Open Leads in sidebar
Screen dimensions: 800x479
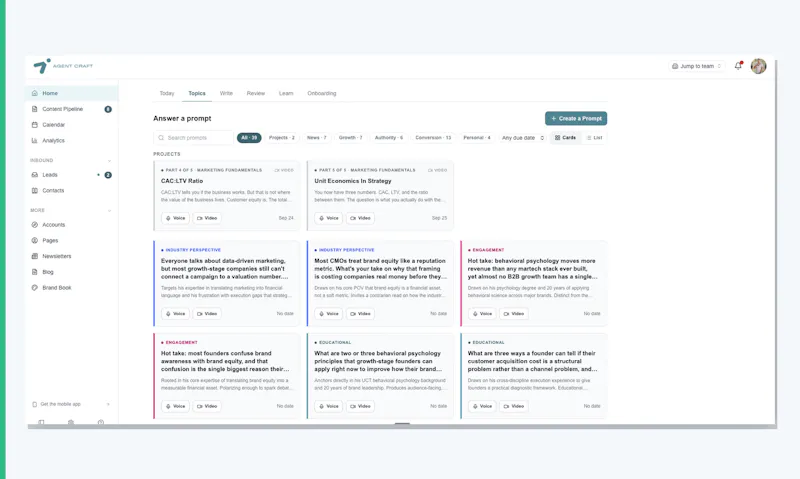[x=71, y=175]
